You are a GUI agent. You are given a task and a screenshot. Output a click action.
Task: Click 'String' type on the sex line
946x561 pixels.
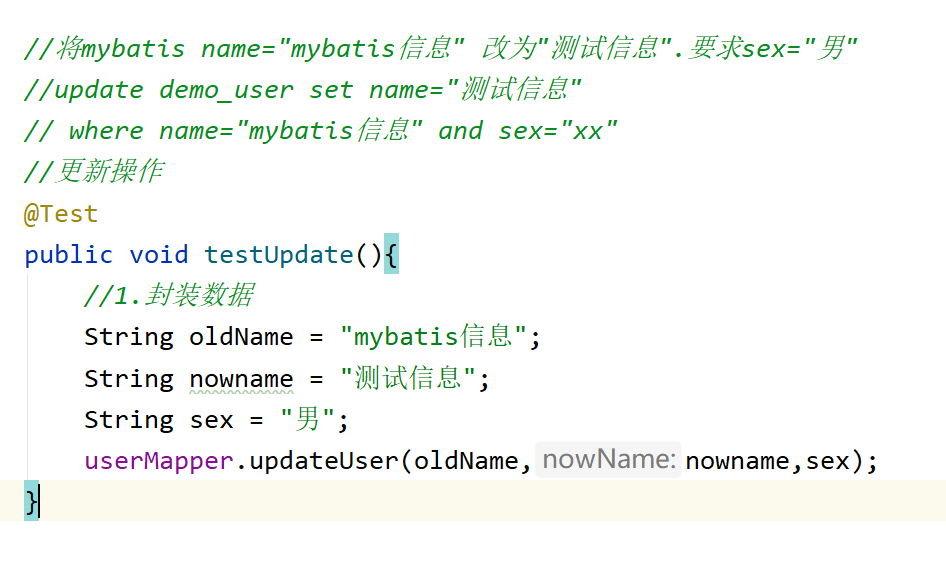129,420
